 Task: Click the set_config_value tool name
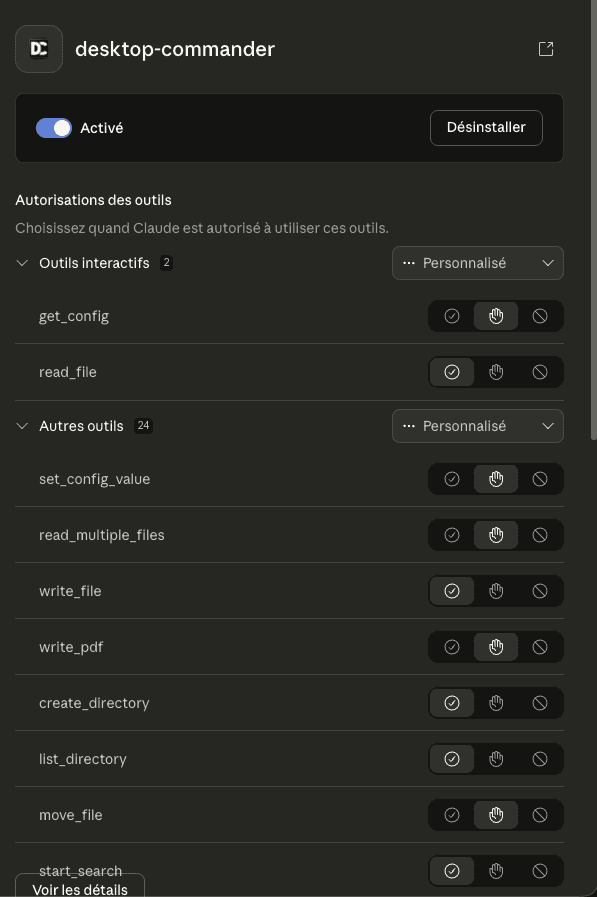(x=94, y=479)
